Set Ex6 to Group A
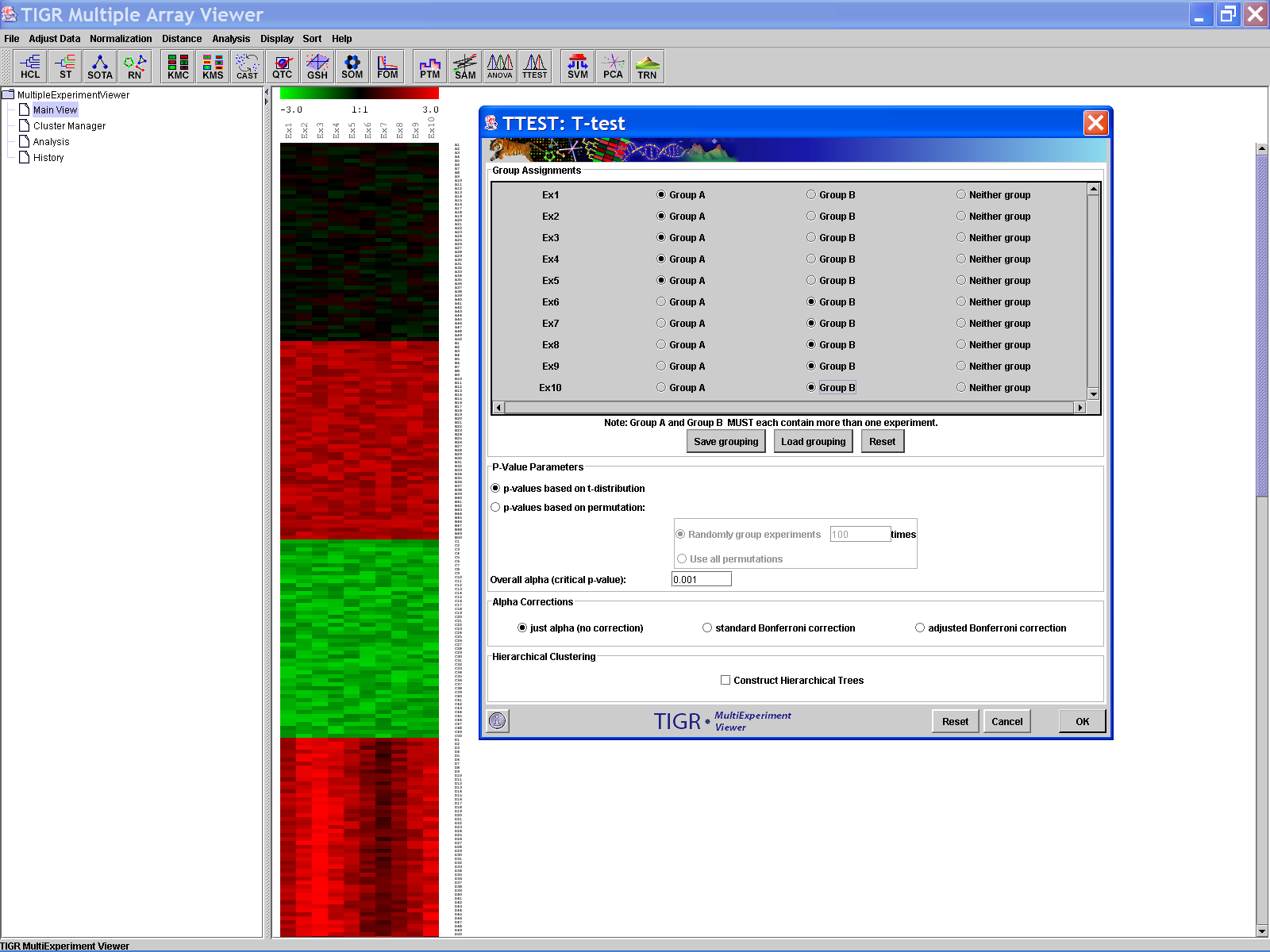 tap(661, 301)
